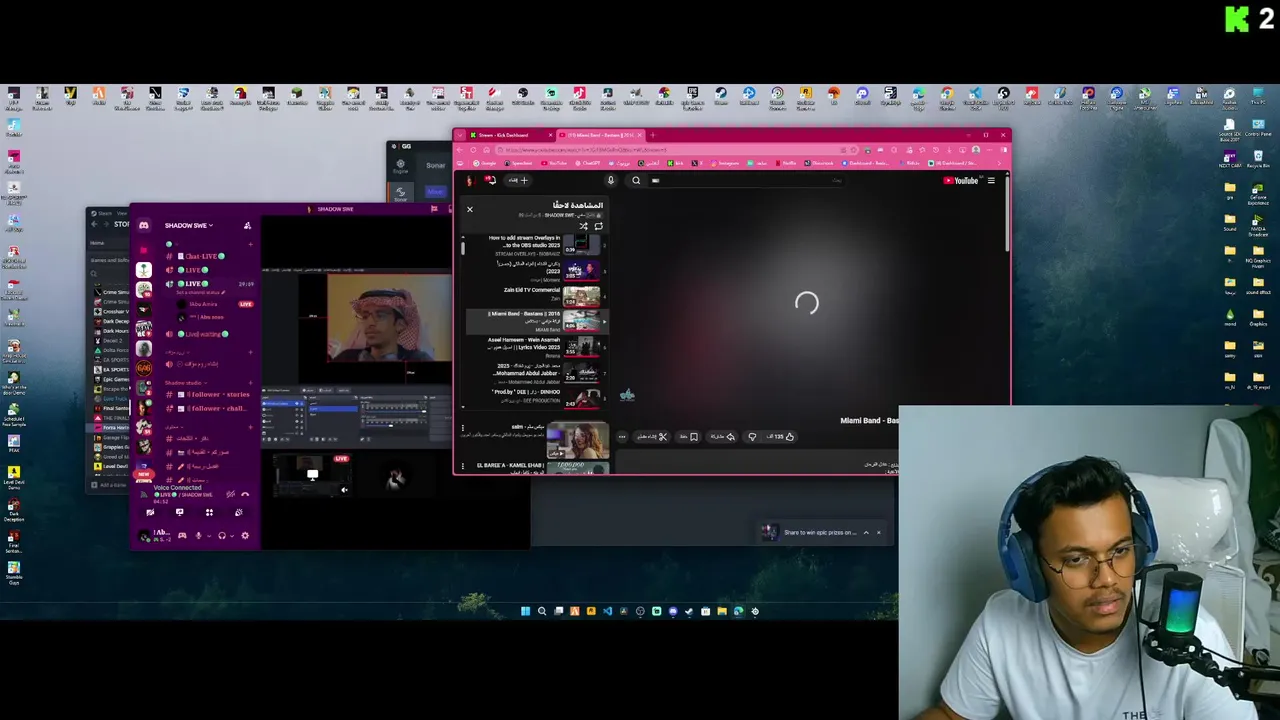This screenshot has width=1280, height=720.
Task: Click the YouTube search input field
Action: [747, 181]
